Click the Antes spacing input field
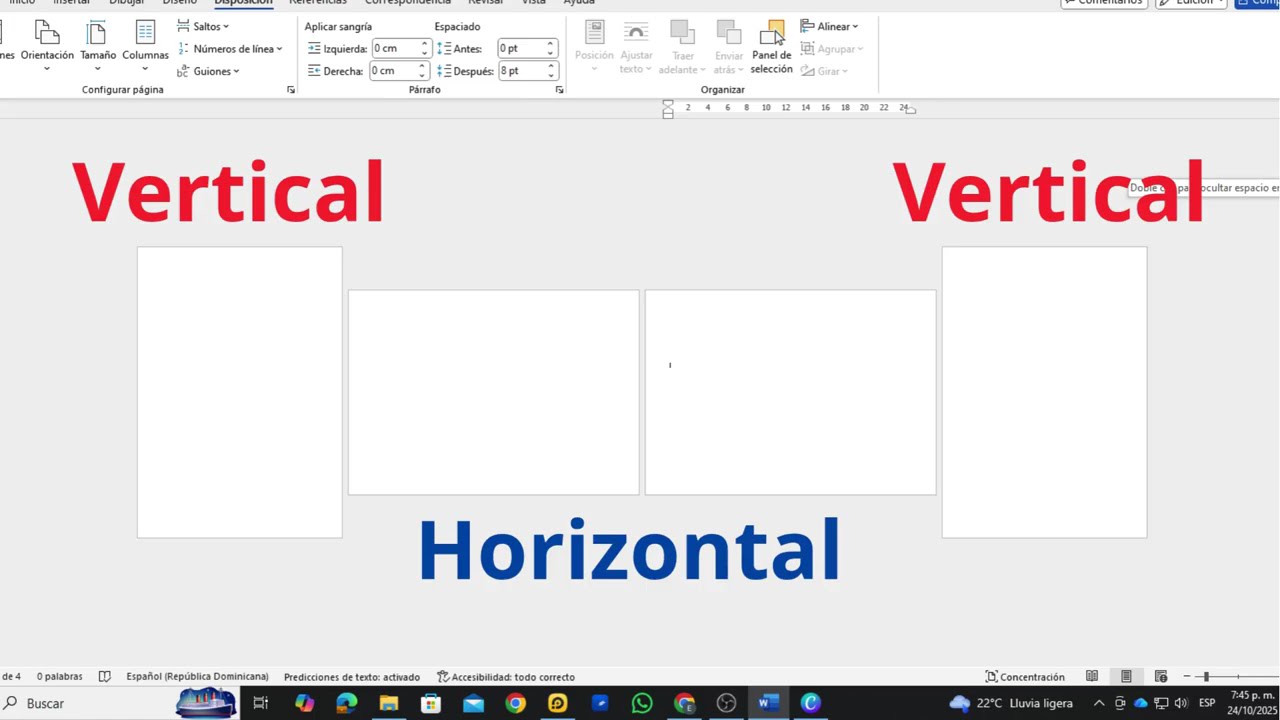The width and height of the screenshot is (1280, 720). click(521, 48)
